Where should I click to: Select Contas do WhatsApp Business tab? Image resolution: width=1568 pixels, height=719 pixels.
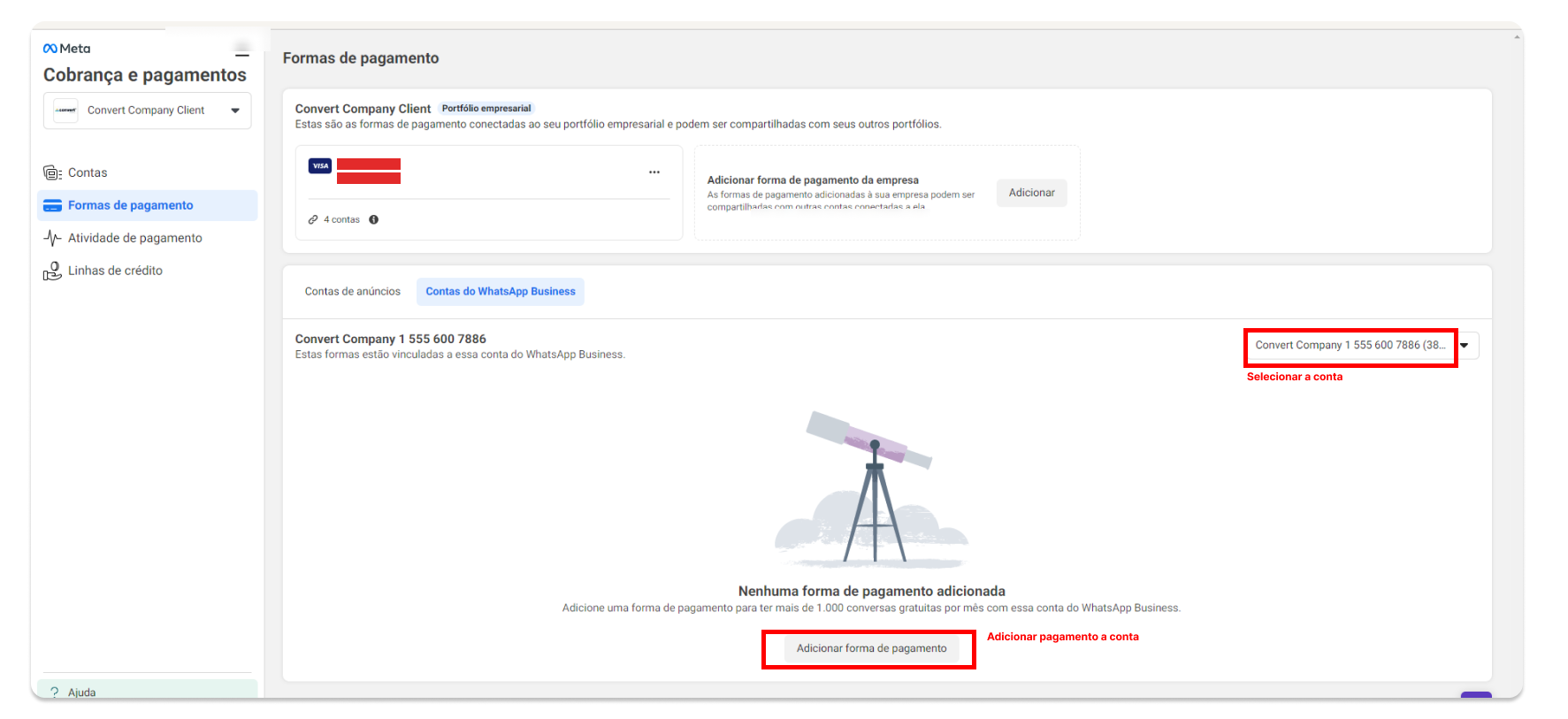tap(501, 292)
